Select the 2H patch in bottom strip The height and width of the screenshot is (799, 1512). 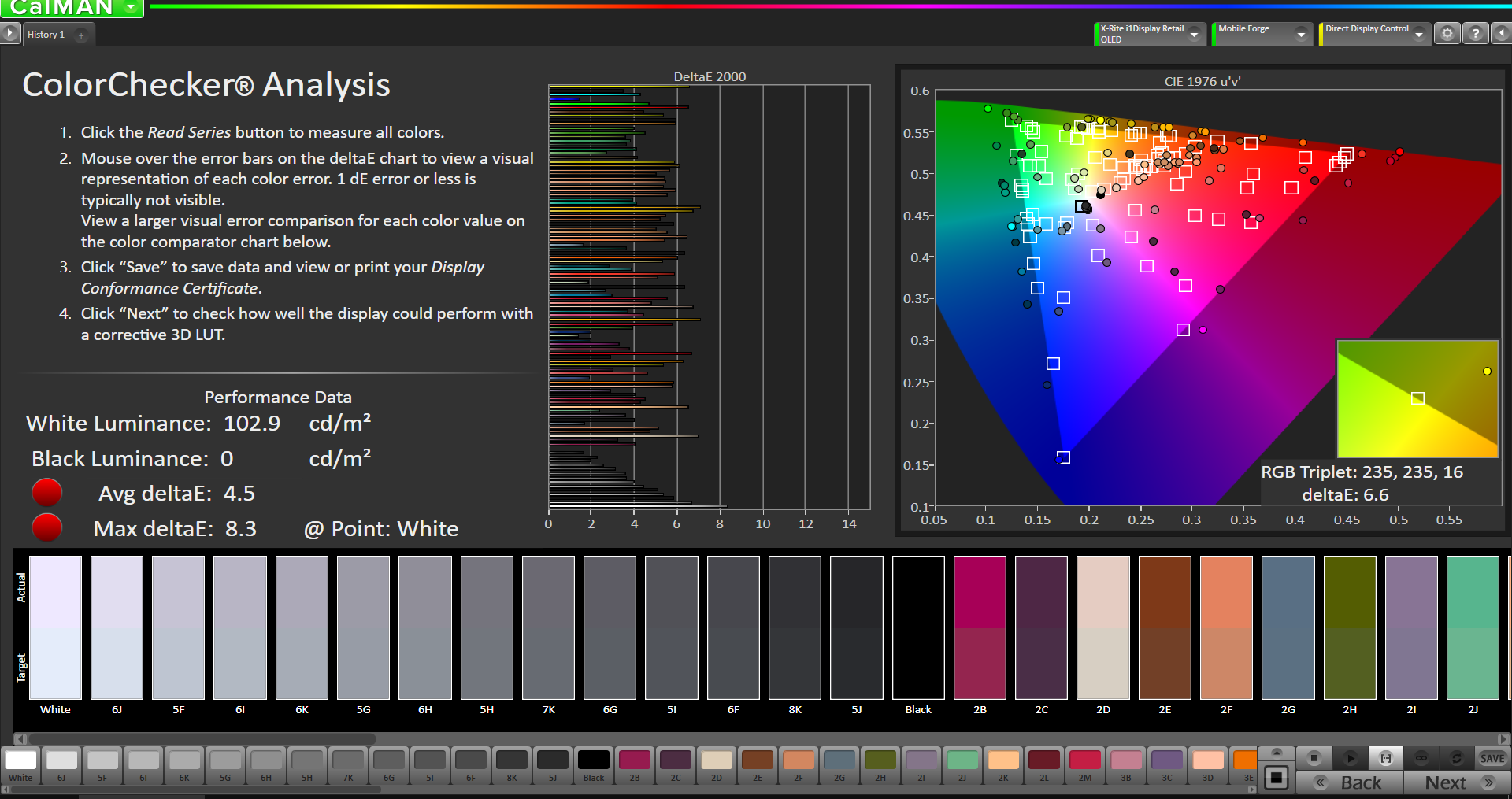[880, 766]
